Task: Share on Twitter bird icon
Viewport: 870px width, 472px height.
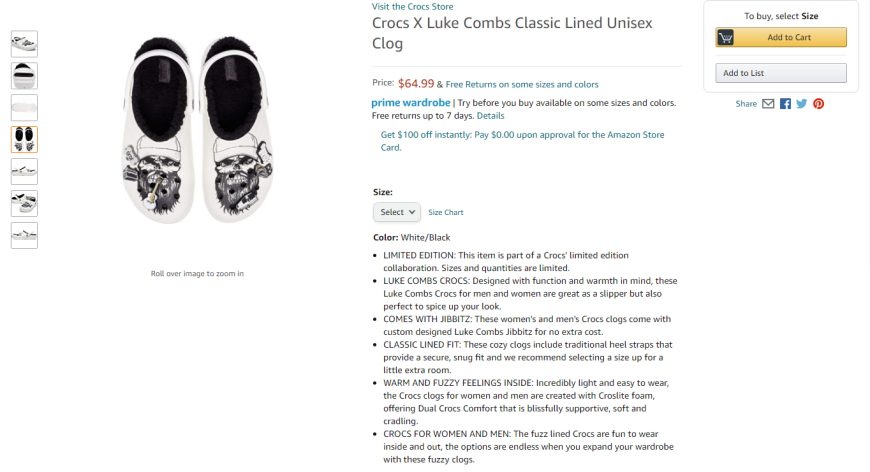Action: pos(802,104)
